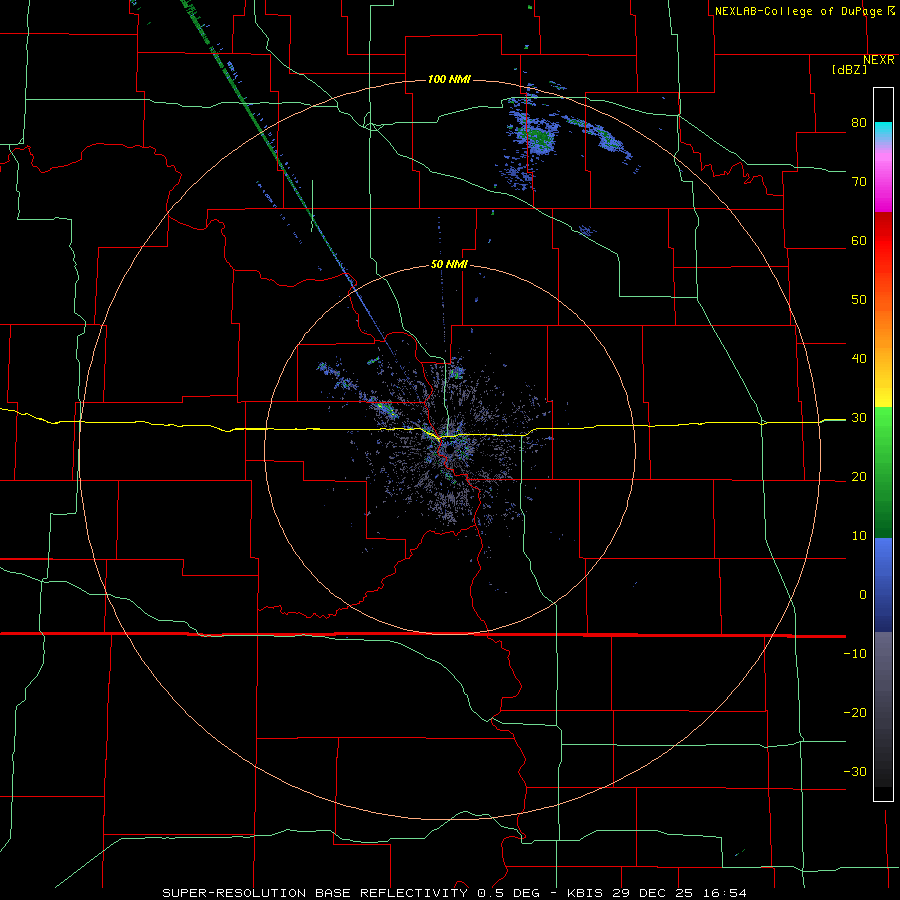Click the 70 value on the dBZ scale

tap(859, 182)
